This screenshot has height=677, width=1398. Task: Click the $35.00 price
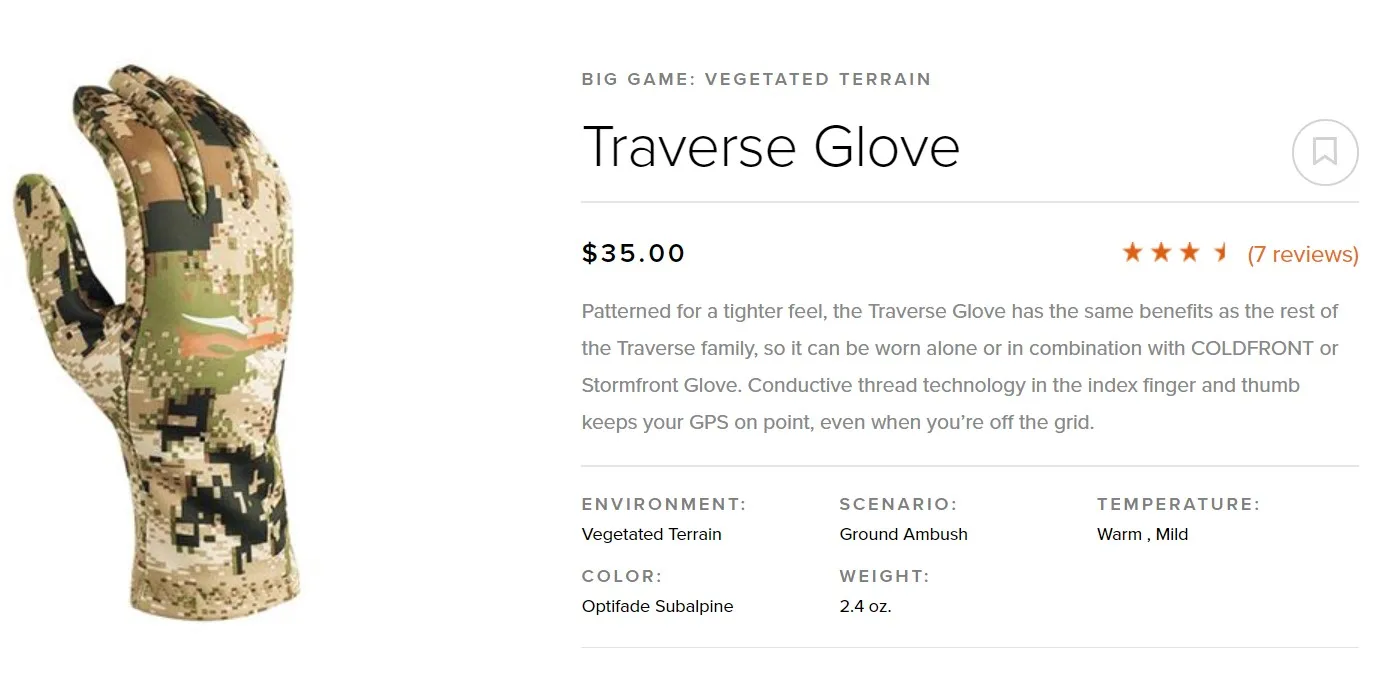[634, 253]
